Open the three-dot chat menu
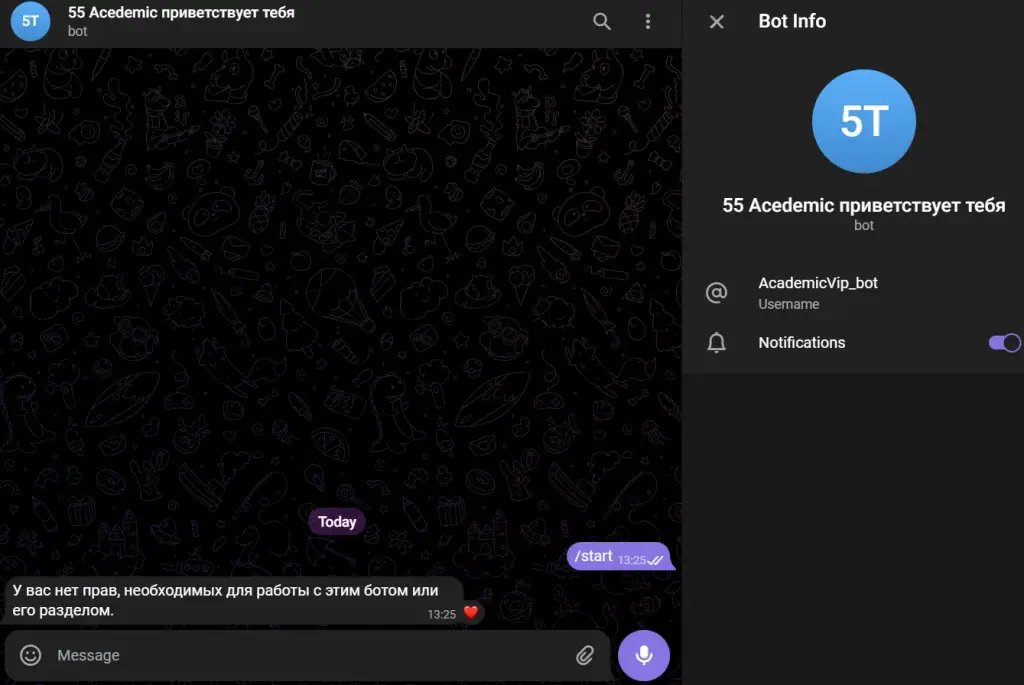The image size is (1024, 685). pos(648,22)
